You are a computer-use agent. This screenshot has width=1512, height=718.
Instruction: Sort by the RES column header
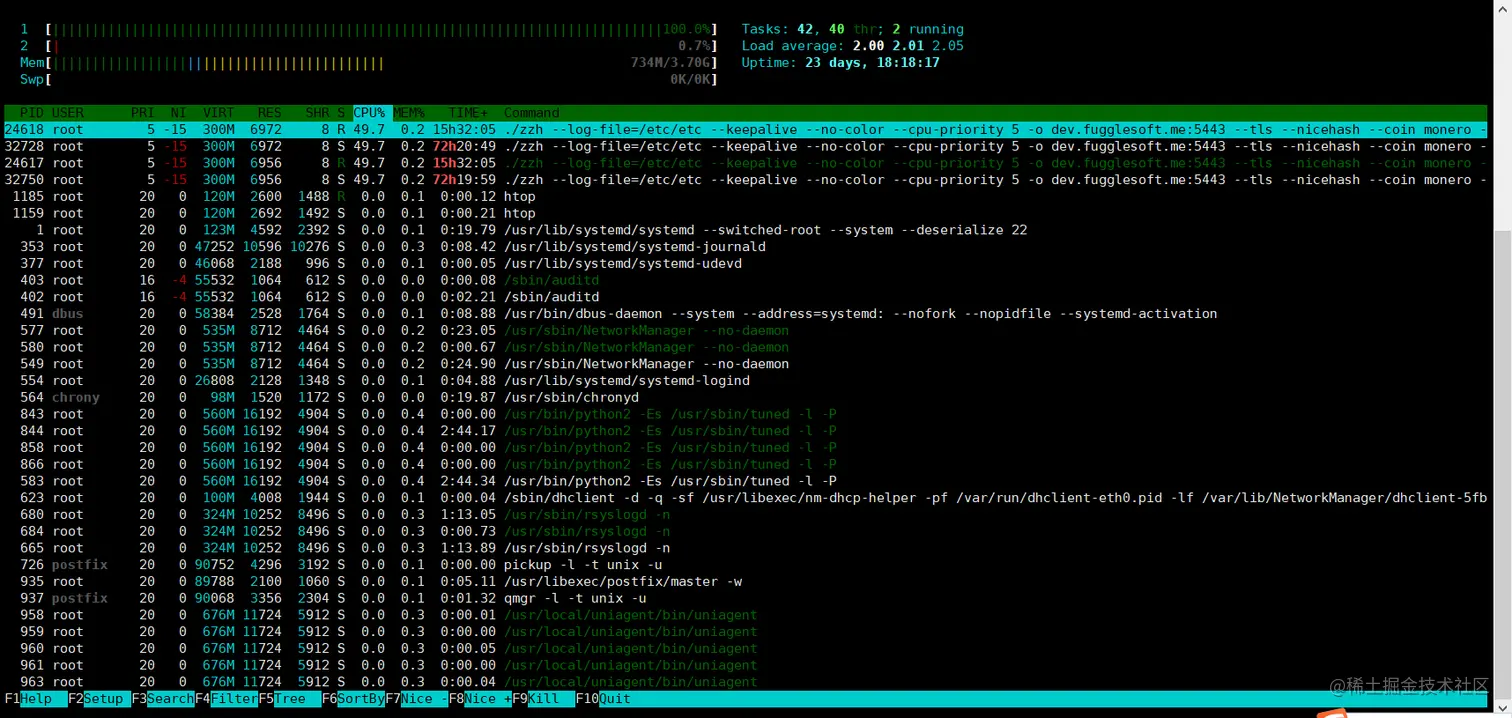pos(270,113)
